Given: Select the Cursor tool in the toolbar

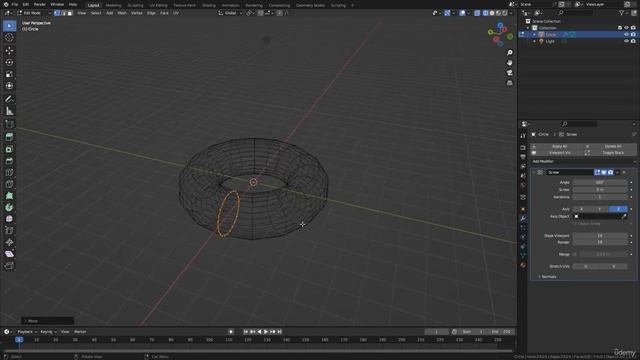Looking at the screenshot, I should click(x=9, y=38).
